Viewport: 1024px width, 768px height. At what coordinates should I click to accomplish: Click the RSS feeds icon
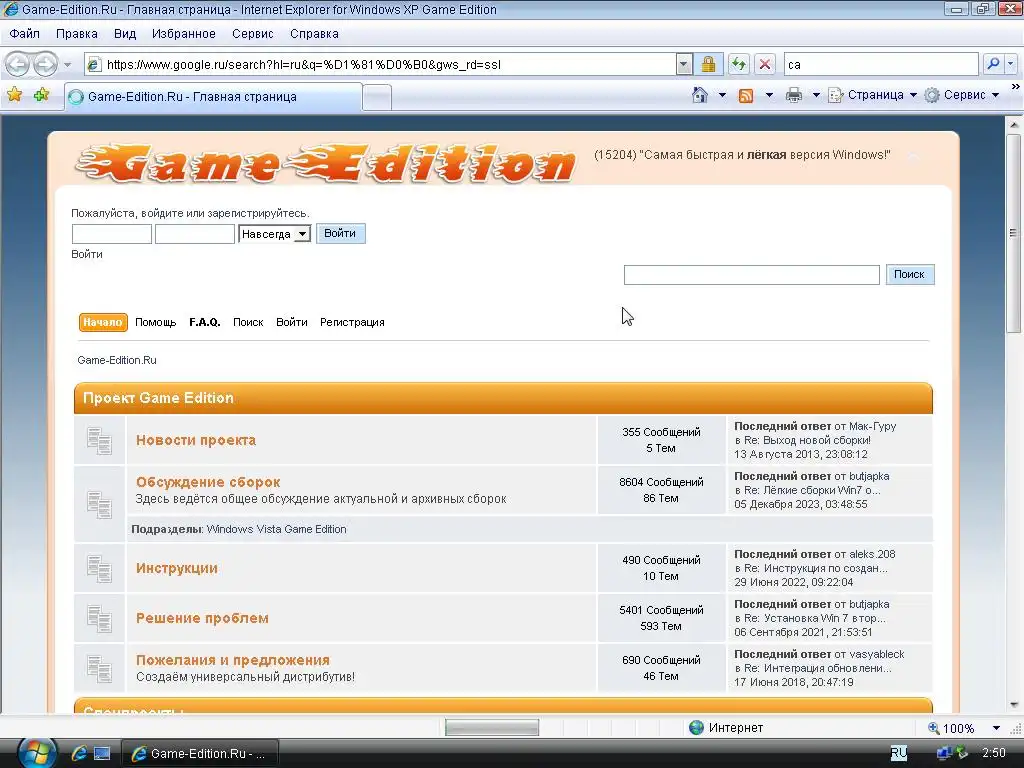tap(746, 95)
